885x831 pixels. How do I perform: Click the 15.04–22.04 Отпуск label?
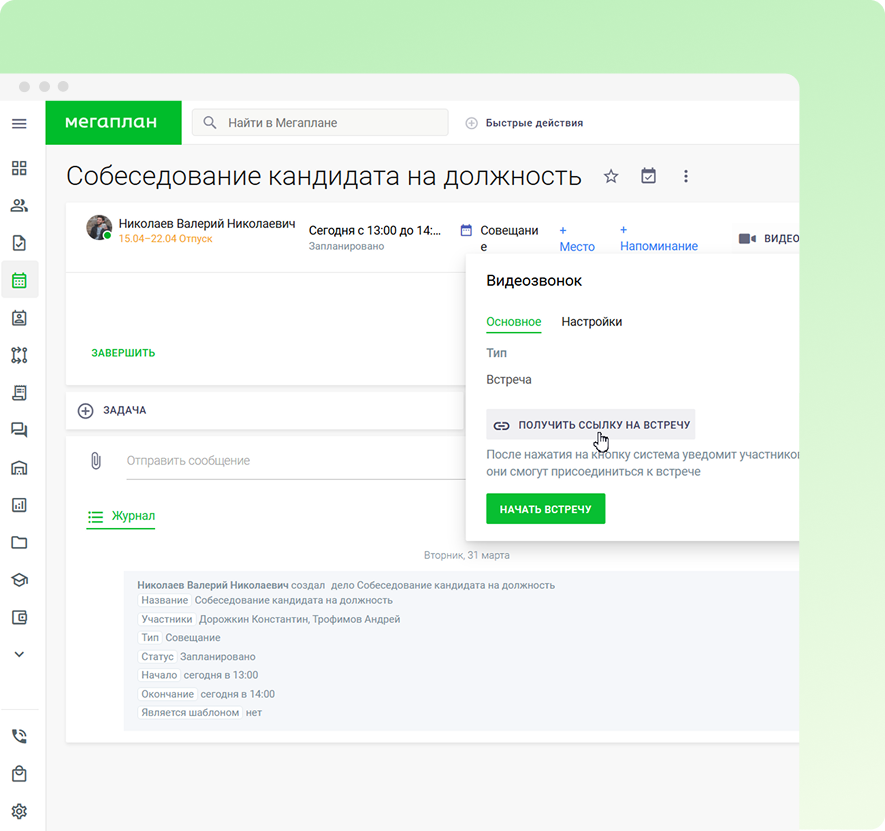tap(165, 239)
